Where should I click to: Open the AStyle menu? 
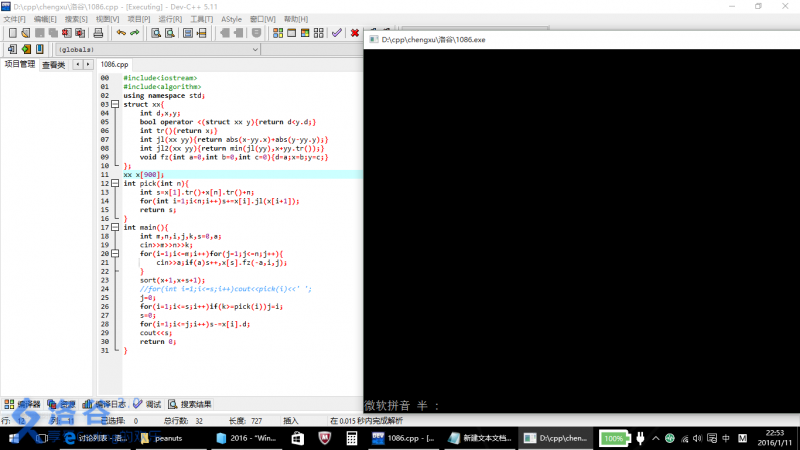(231, 19)
